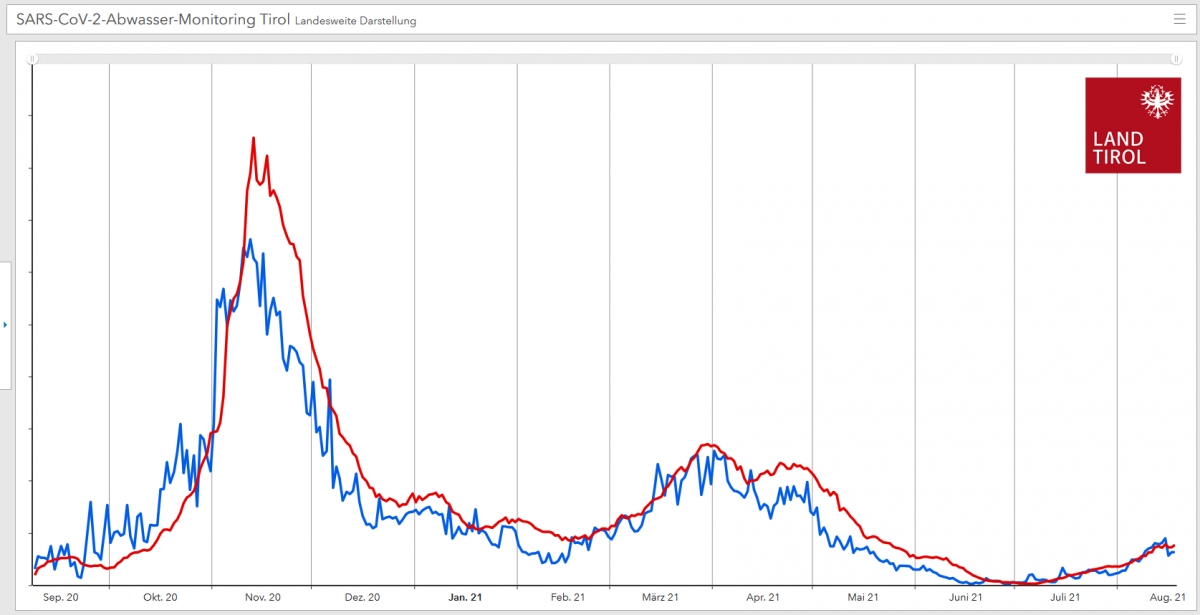Select the Dez. 20 axis label
This screenshot has width=1200, height=615.
click(x=362, y=597)
